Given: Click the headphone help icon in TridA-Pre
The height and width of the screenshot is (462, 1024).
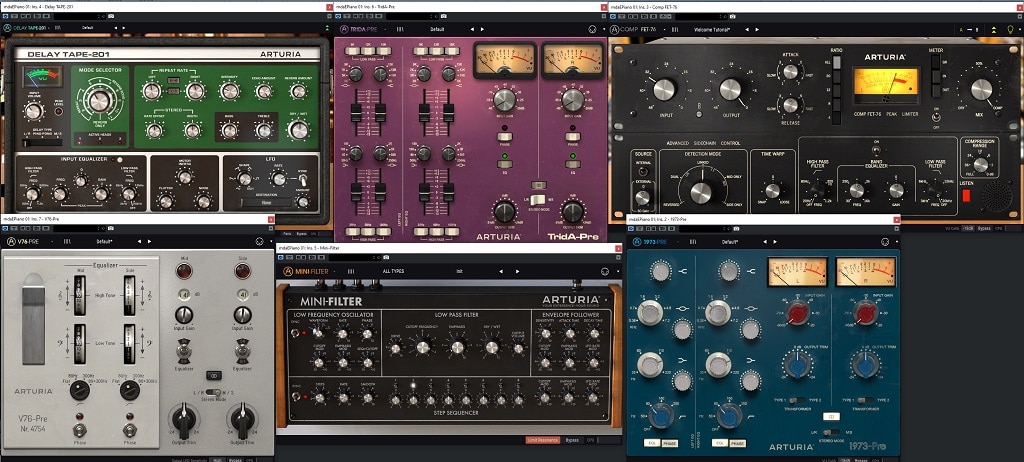Looking at the screenshot, I should (x=592, y=29).
